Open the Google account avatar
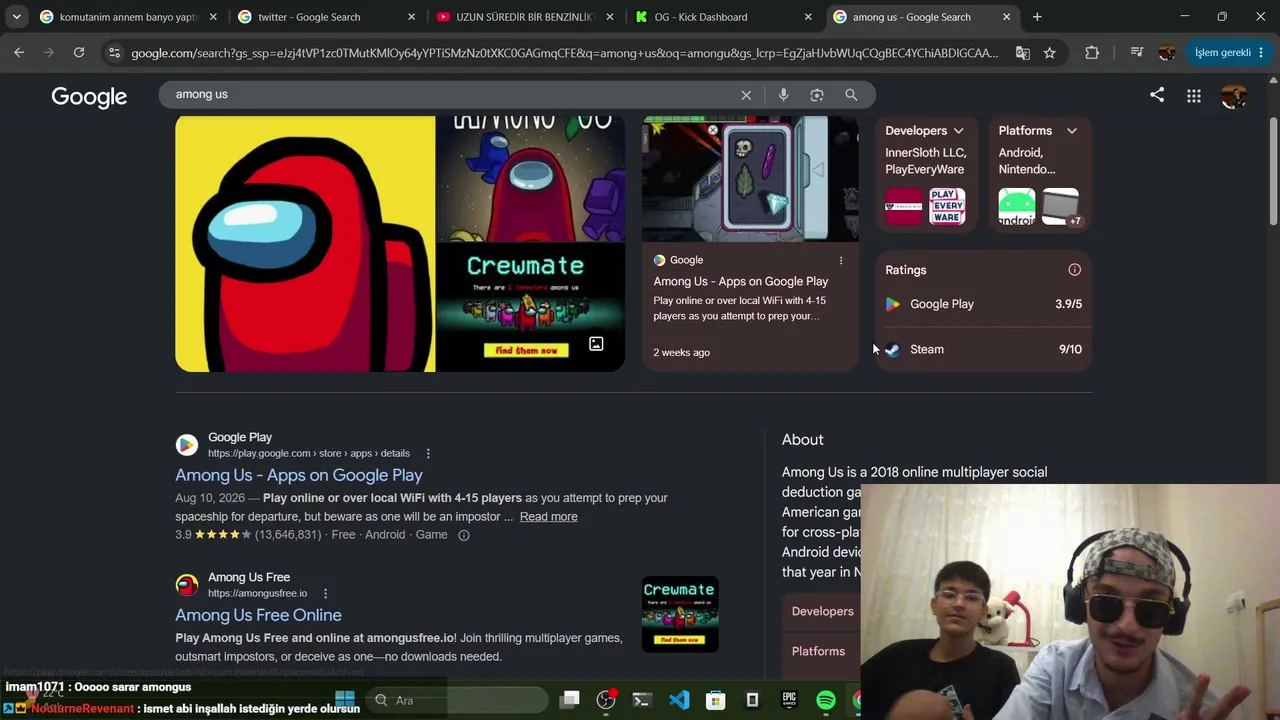The image size is (1280, 720). [x=1234, y=96]
